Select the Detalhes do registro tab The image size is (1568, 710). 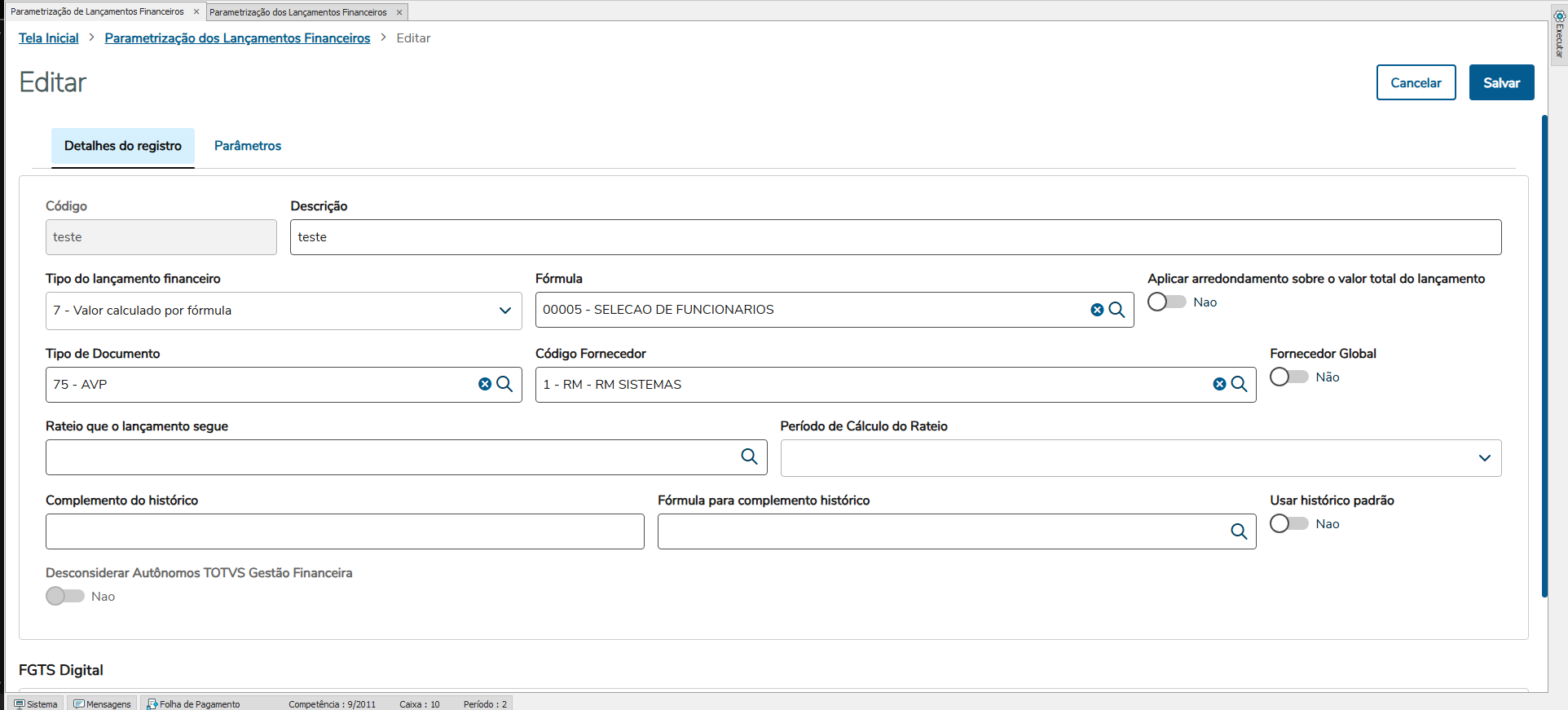pyautogui.click(x=123, y=146)
